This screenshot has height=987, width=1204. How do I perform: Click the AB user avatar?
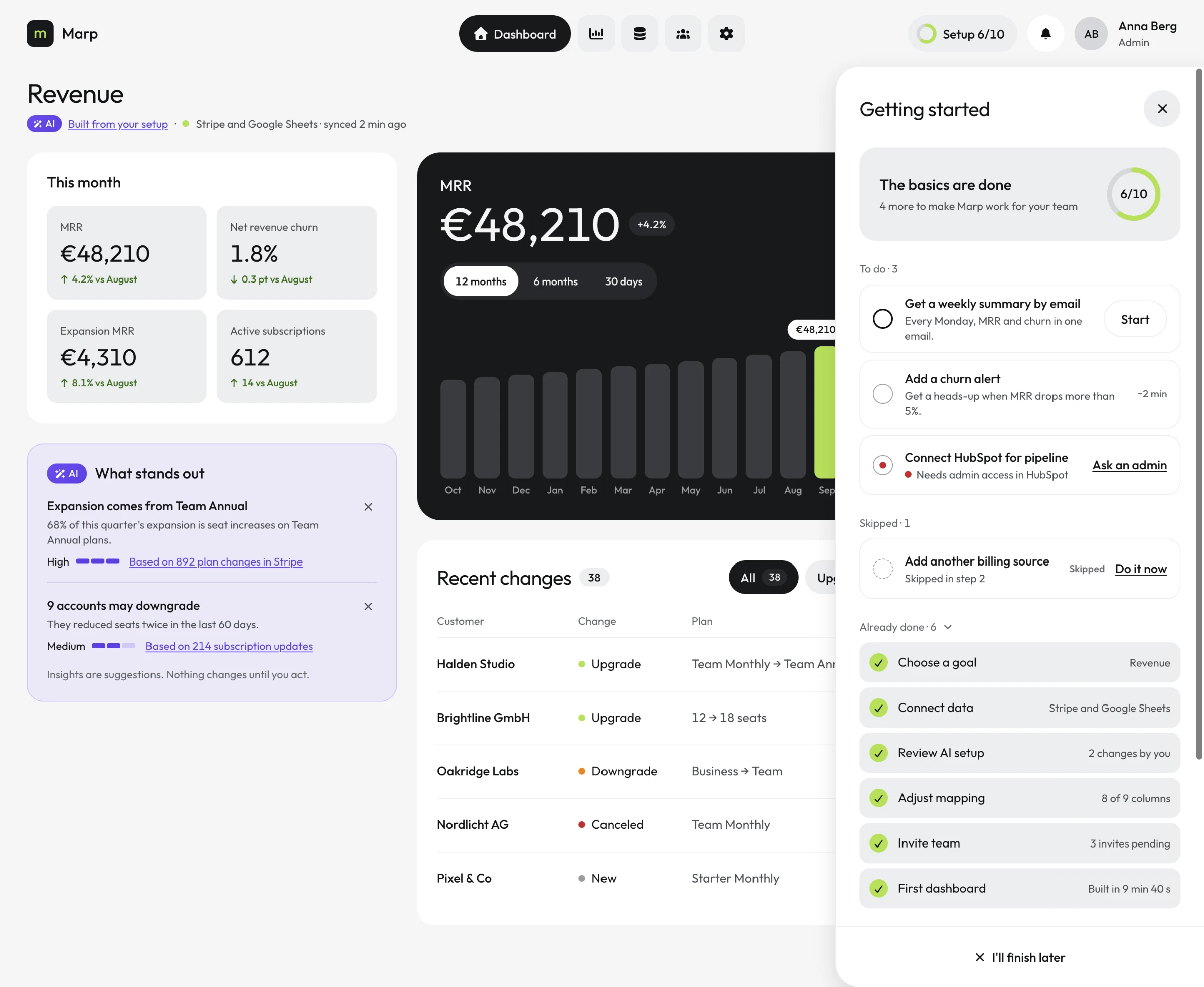pyautogui.click(x=1091, y=34)
